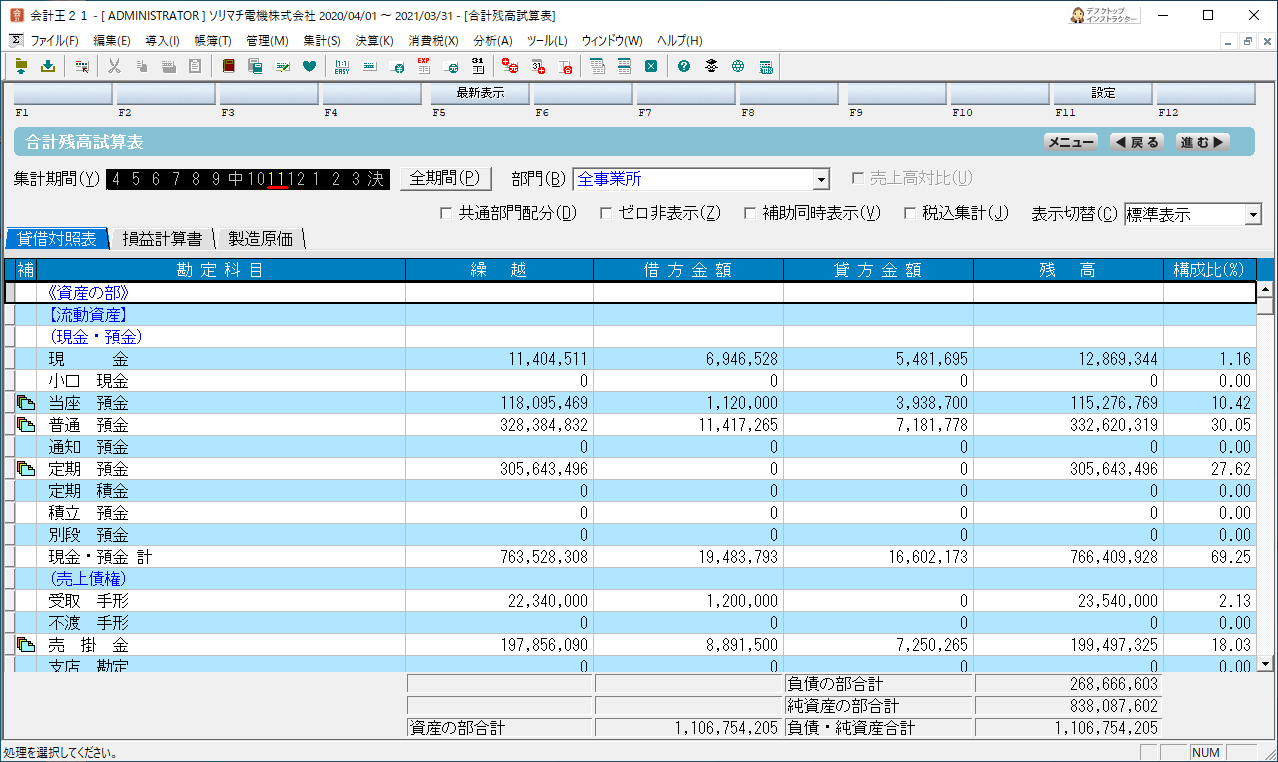Click the table's vertical scrollbar down arrow
The height and width of the screenshot is (762, 1278).
1265,663
